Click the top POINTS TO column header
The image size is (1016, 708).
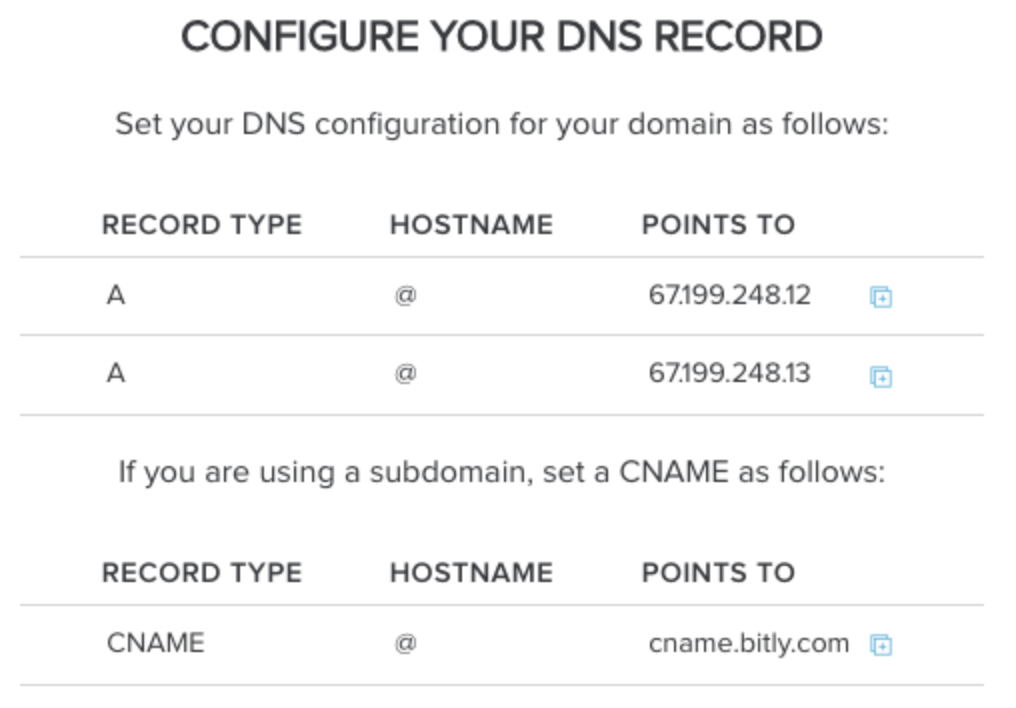pos(718,225)
